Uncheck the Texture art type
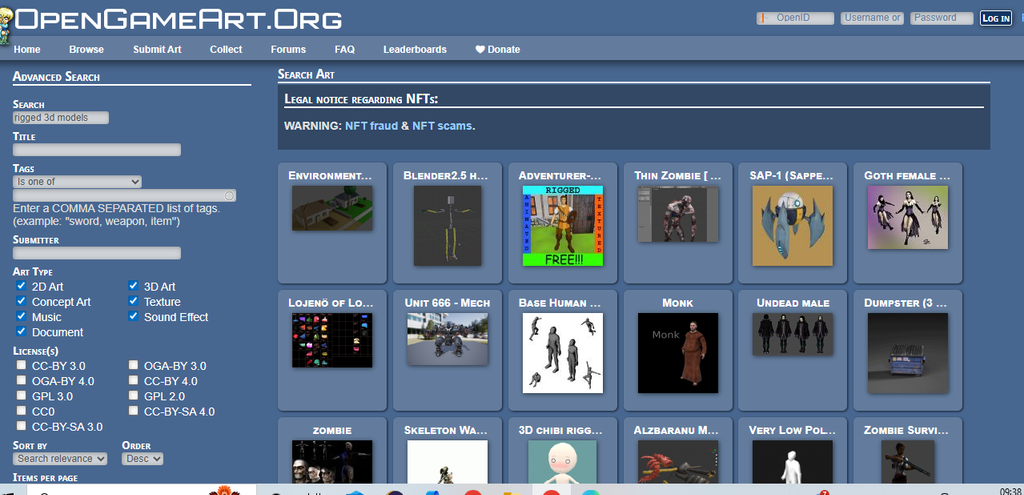 (133, 301)
